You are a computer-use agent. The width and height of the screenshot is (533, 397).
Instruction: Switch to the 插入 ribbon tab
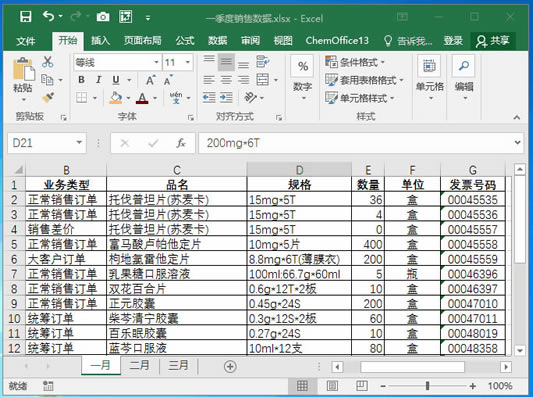pos(100,41)
